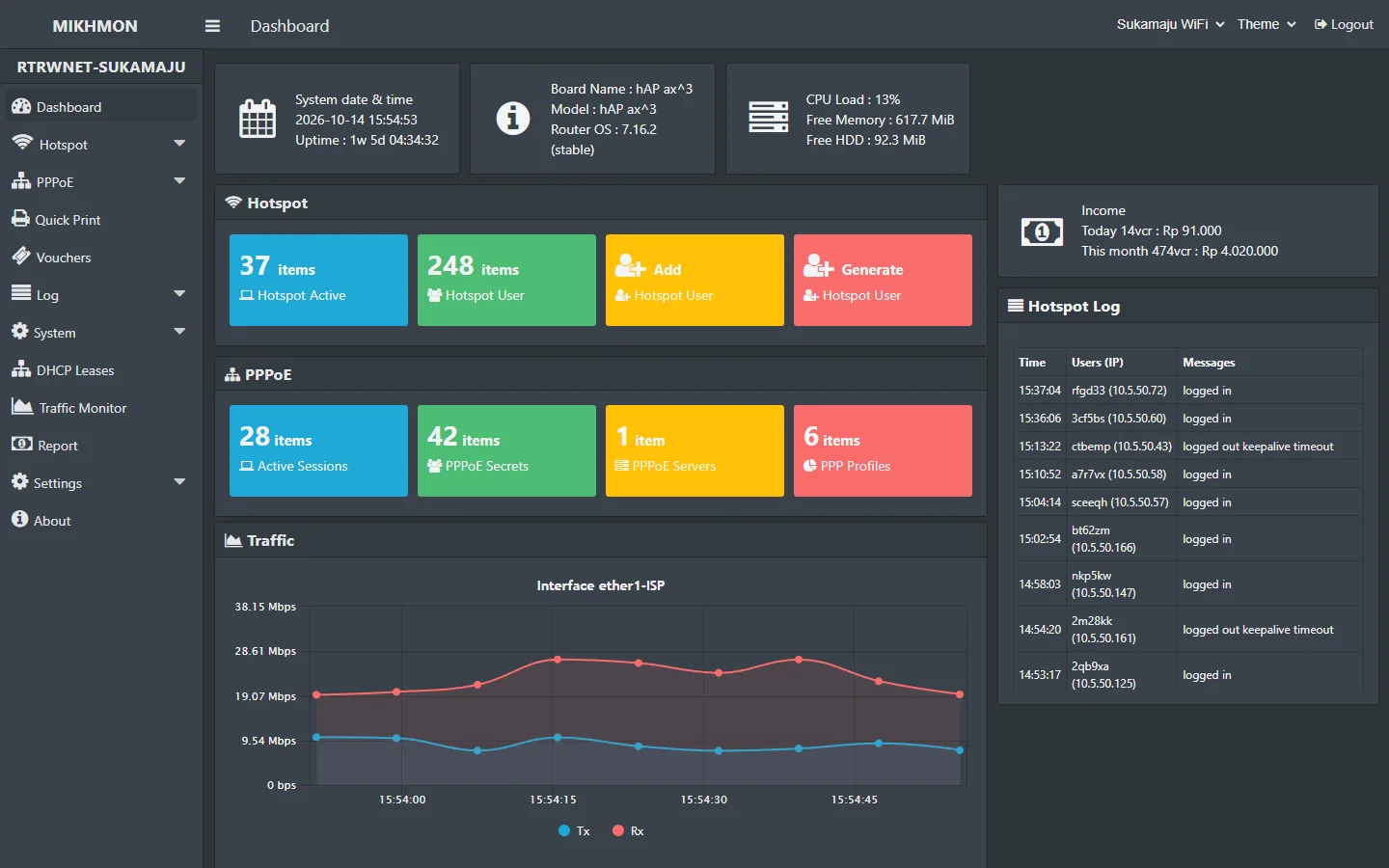Open the 1 item PPPoE Servers card
The width and height of the screenshot is (1389, 868).
click(694, 450)
